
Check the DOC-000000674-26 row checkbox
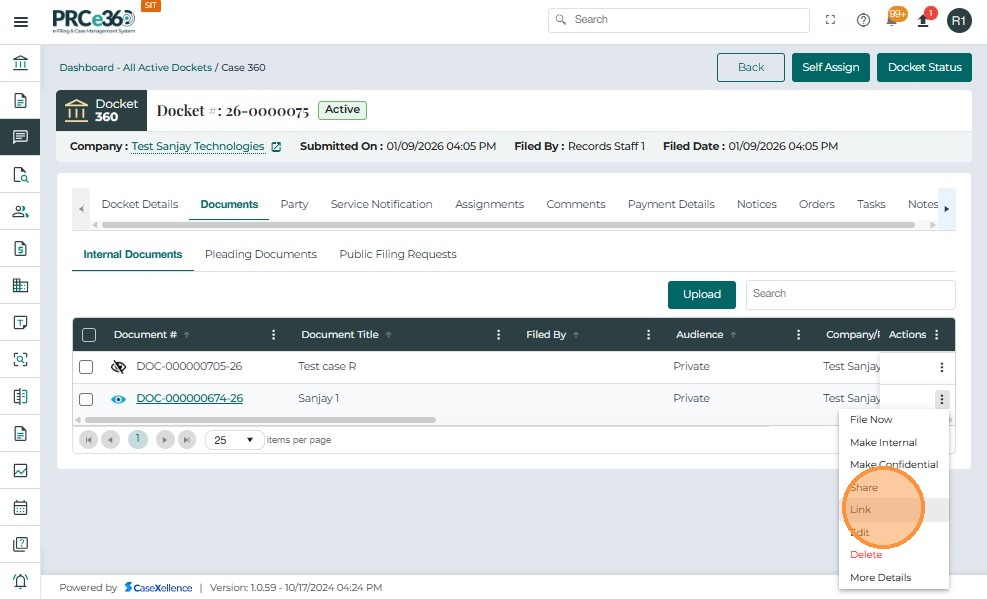[x=86, y=399]
